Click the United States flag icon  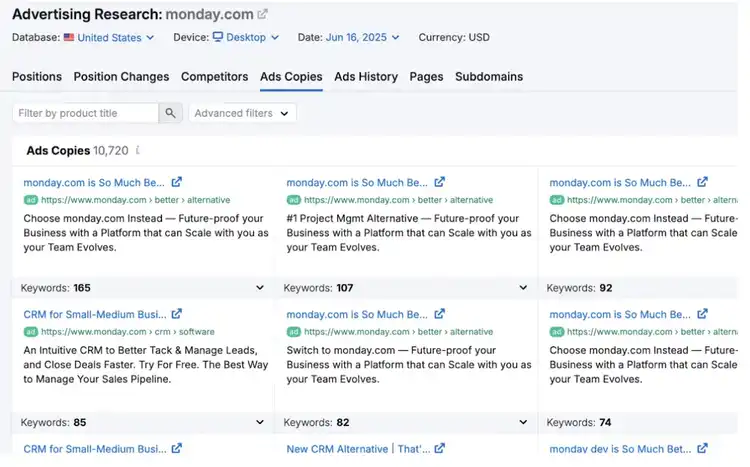pos(69,37)
